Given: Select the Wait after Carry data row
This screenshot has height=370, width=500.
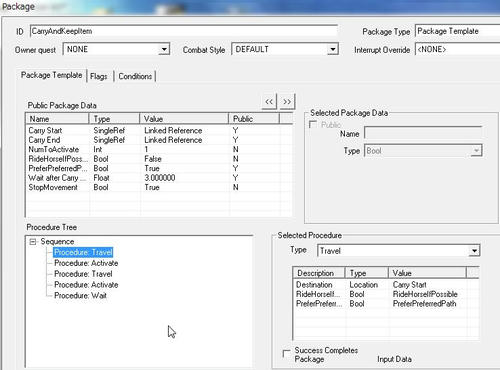Looking at the screenshot, I should coord(159,178).
